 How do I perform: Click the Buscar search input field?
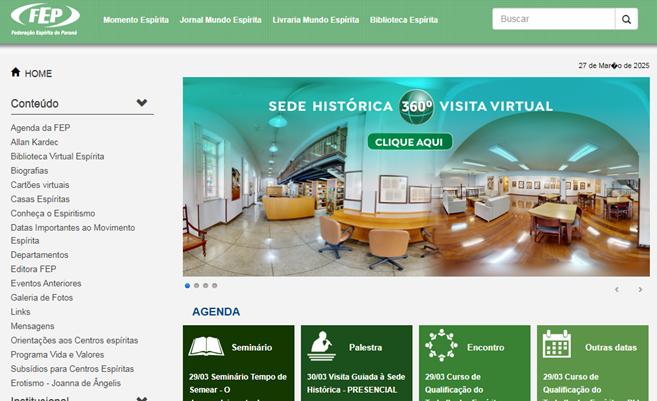(554, 19)
